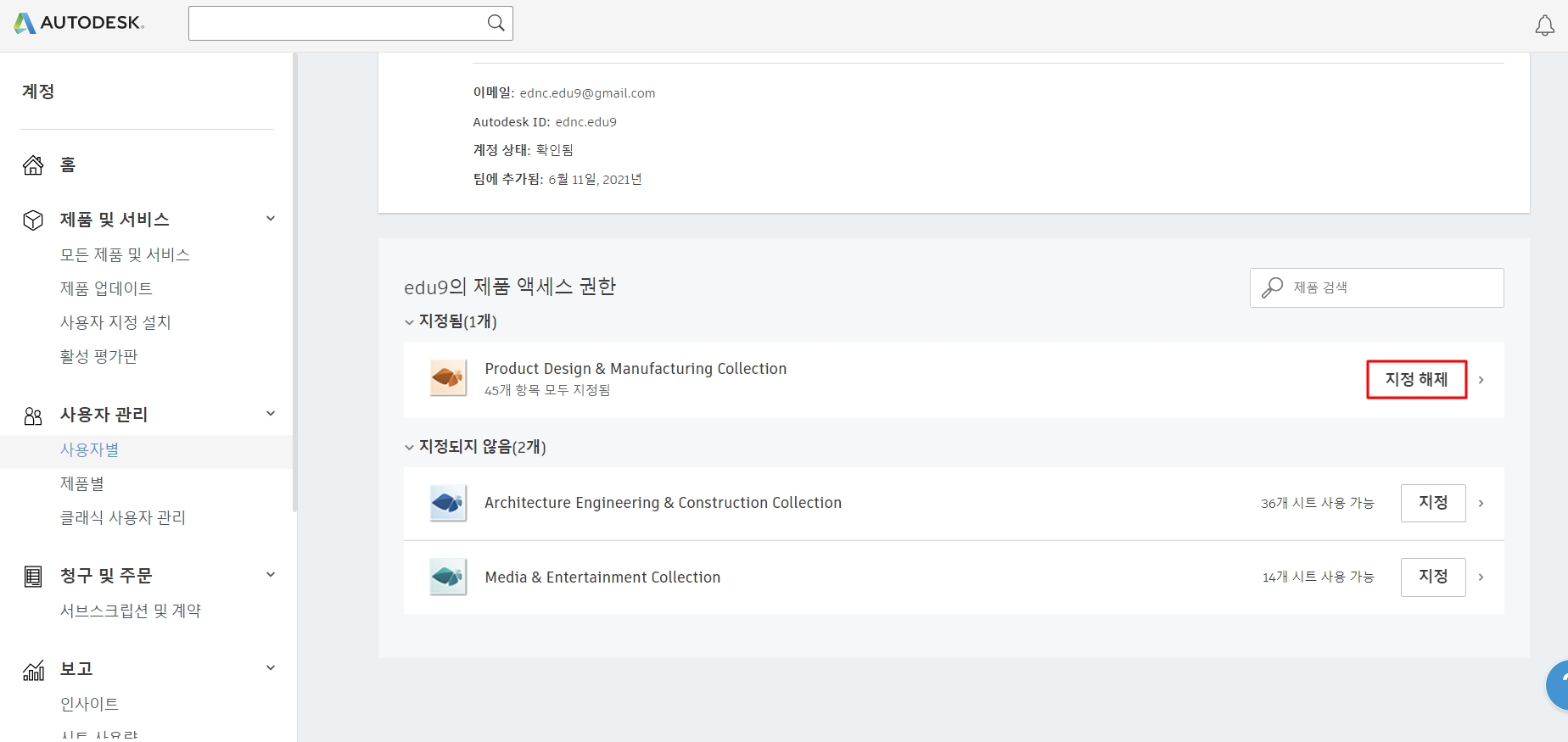Open 인사이트 under reporting
This screenshot has height=742, width=1568.
pyautogui.click(x=89, y=704)
